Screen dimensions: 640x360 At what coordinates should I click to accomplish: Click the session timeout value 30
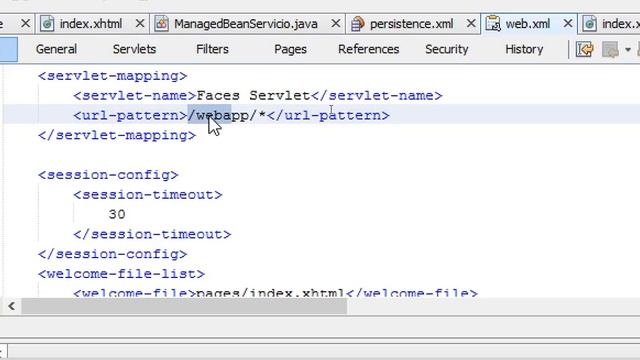[117, 215]
